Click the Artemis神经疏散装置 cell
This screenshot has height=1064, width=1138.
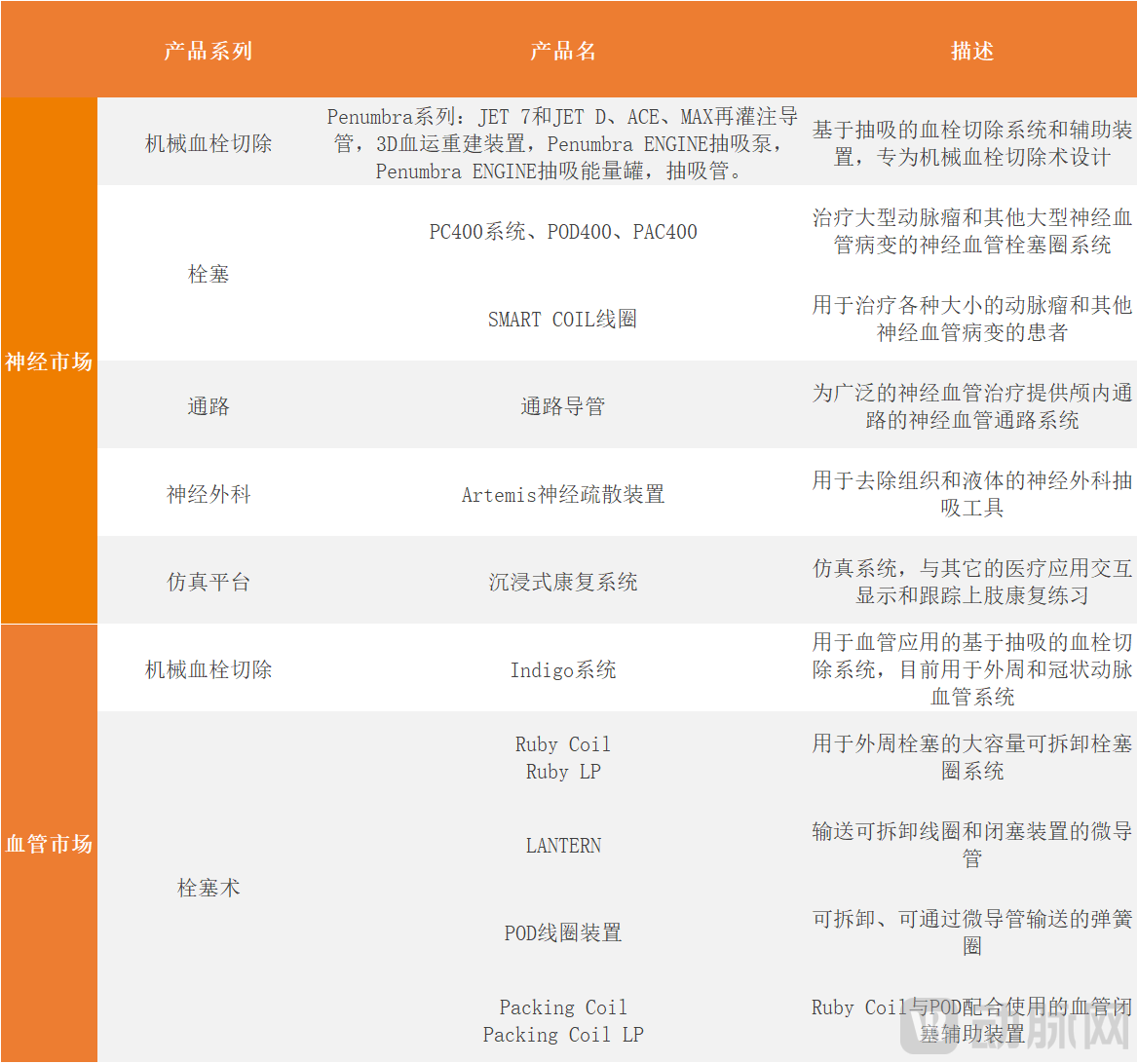(563, 494)
